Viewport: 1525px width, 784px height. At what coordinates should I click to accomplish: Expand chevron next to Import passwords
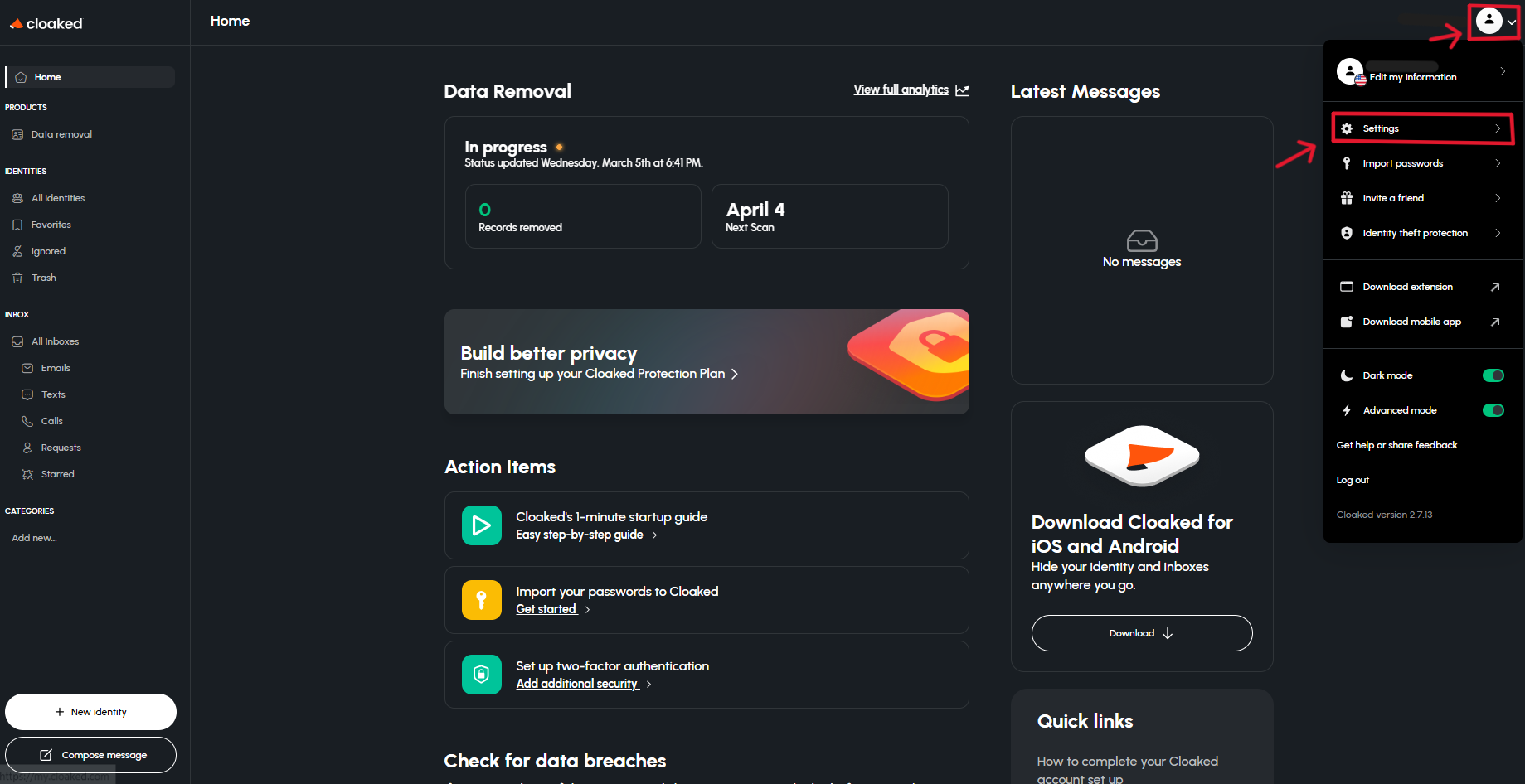1498,163
